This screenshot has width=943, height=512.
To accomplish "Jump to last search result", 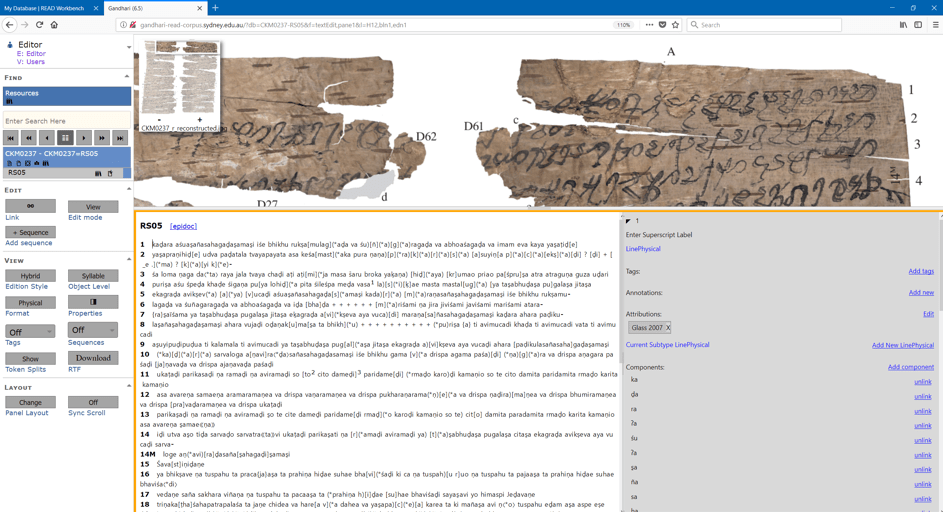I will [x=120, y=138].
